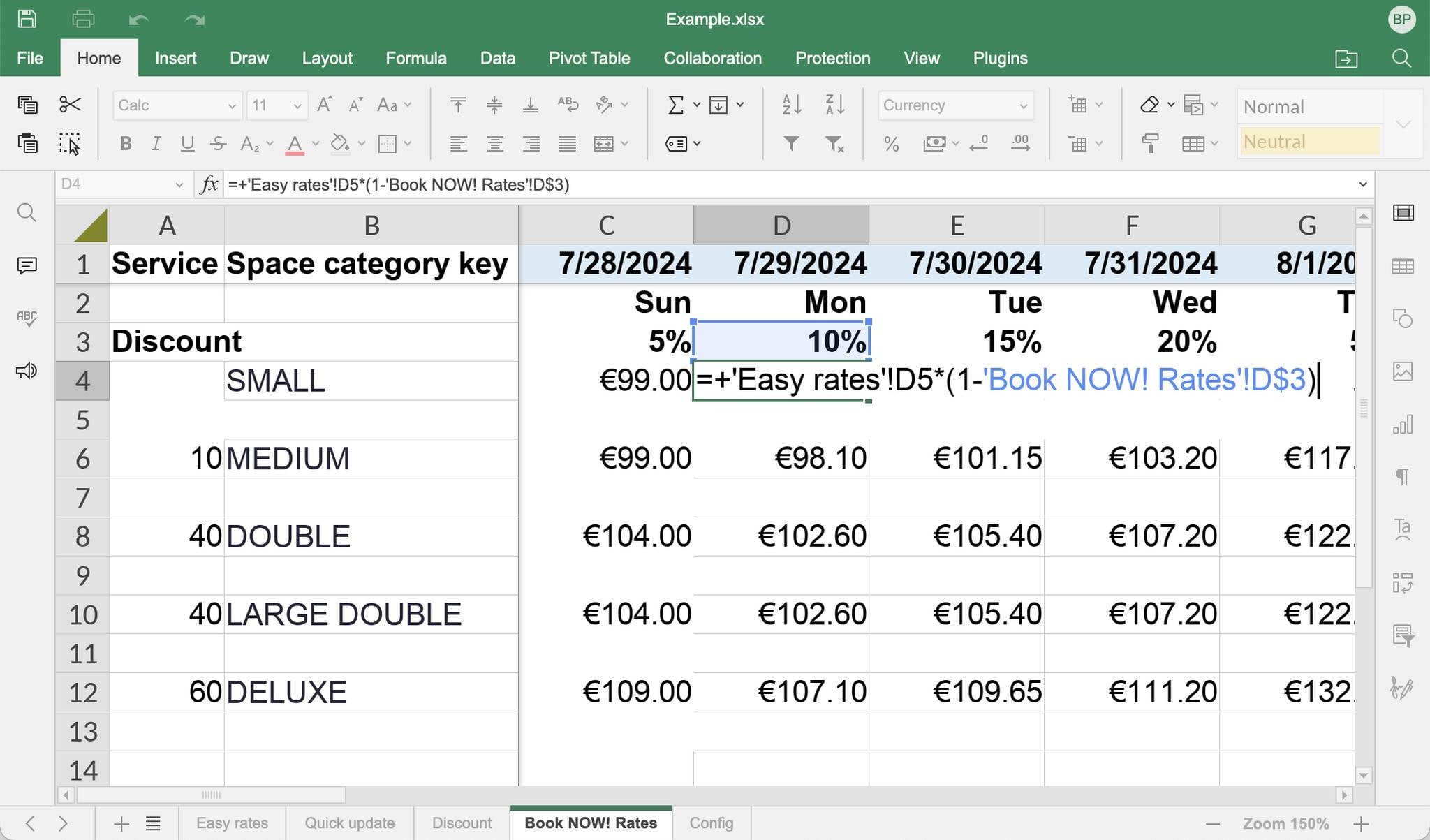Select the Pivot table settings icon
This screenshot has width=1430, height=840.
[x=1403, y=583]
